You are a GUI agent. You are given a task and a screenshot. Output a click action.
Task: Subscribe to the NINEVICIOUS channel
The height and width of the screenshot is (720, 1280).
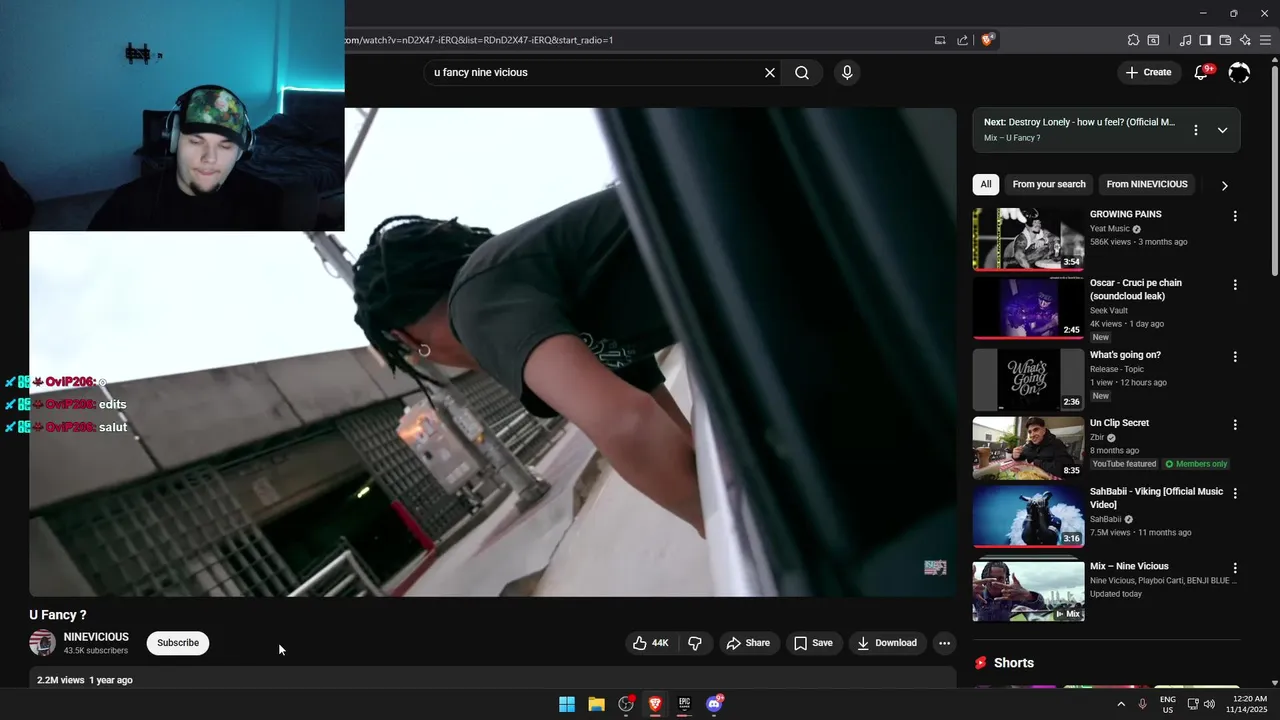(x=178, y=643)
